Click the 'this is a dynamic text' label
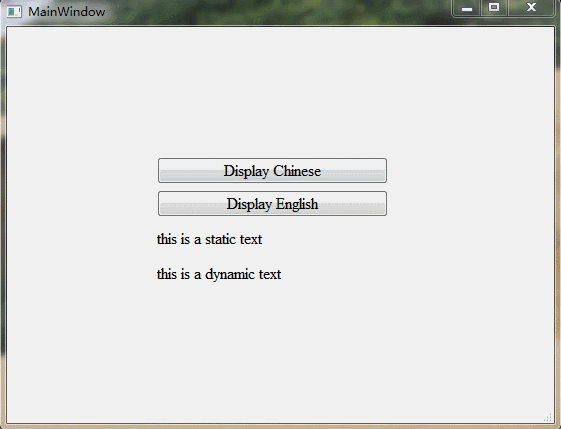The width and height of the screenshot is (561, 429). (x=219, y=274)
